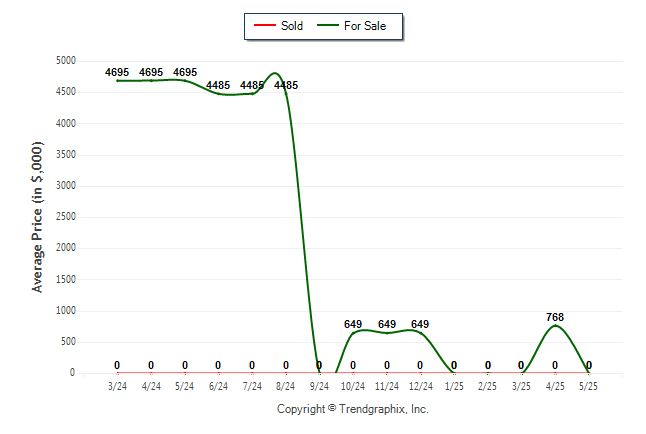Screen dimensions: 646x434
Task: Toggle the Sold legend entry
Action: [x=279, y=26]
